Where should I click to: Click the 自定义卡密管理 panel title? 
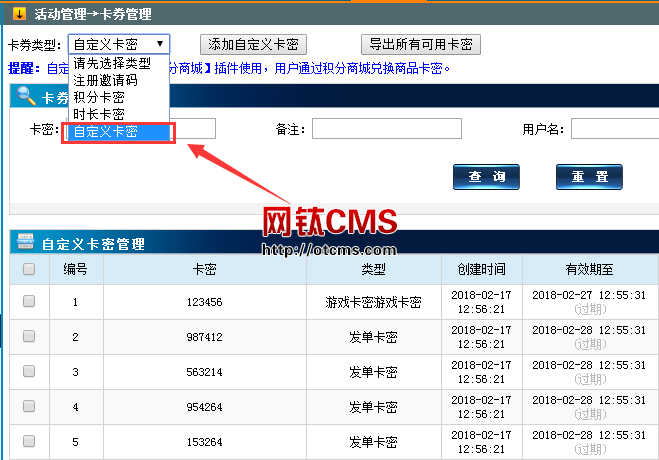click(x=93, y=244)
